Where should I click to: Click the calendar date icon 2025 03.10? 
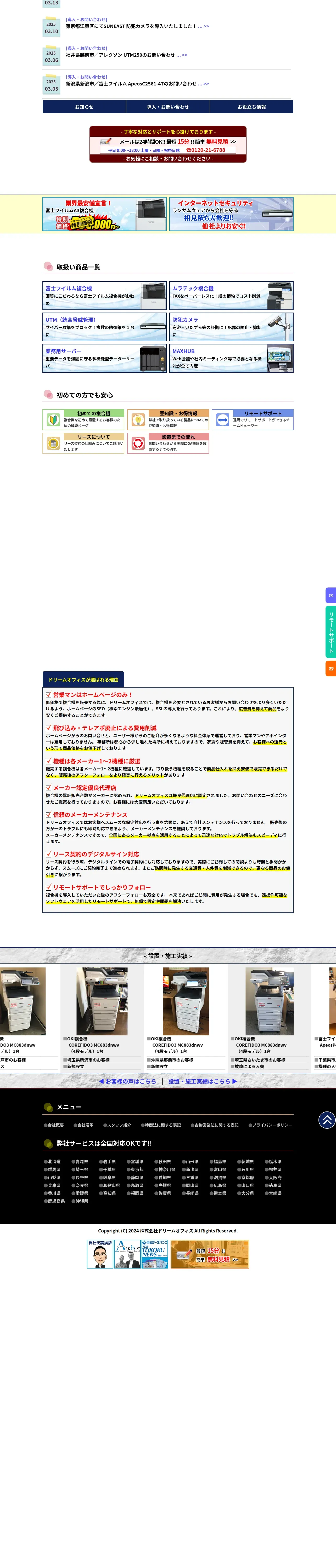pyautogui.click(x=51, y=27)
